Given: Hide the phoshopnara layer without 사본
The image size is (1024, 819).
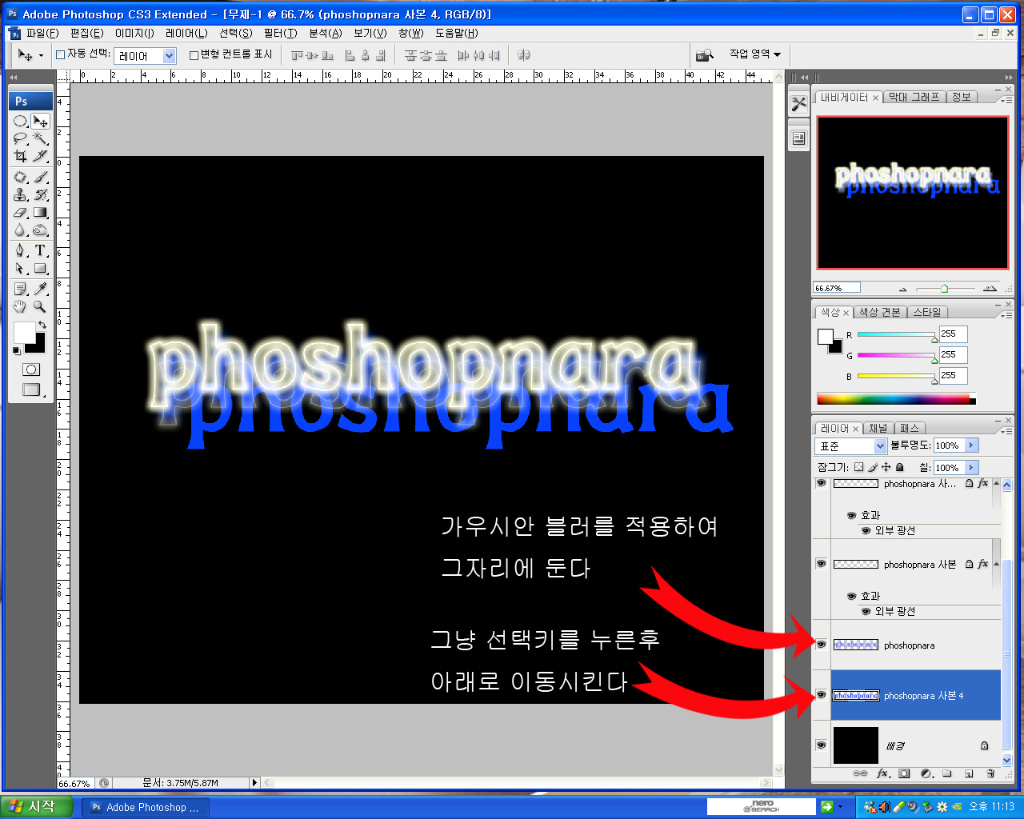Looking at the screenshot, I should (x=821, y=645).
